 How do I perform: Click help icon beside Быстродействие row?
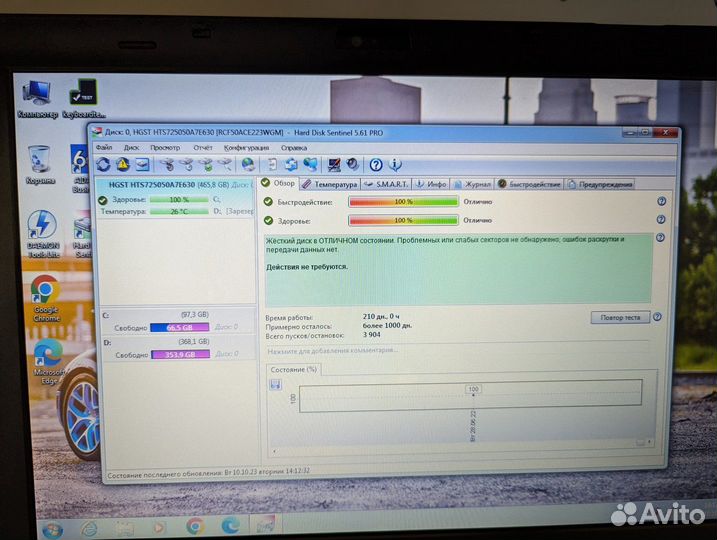(660, 201)
